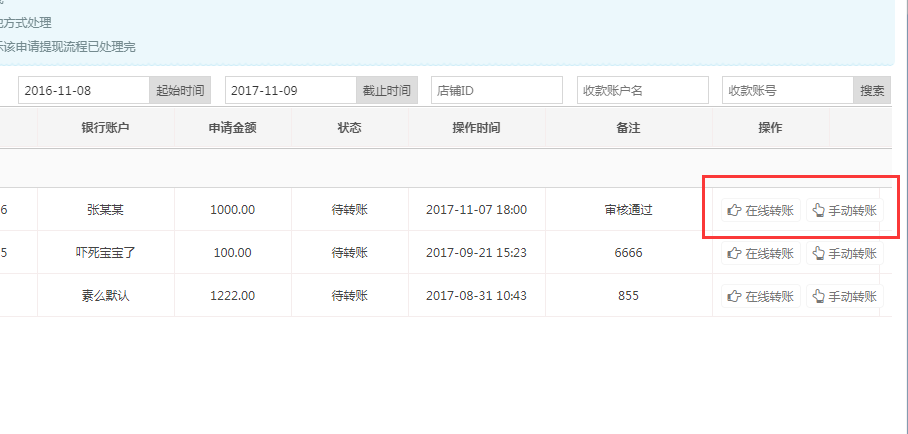908x434 pixels.
Task: Click the 起始时间 label addon
Action: tap(180, 90)
